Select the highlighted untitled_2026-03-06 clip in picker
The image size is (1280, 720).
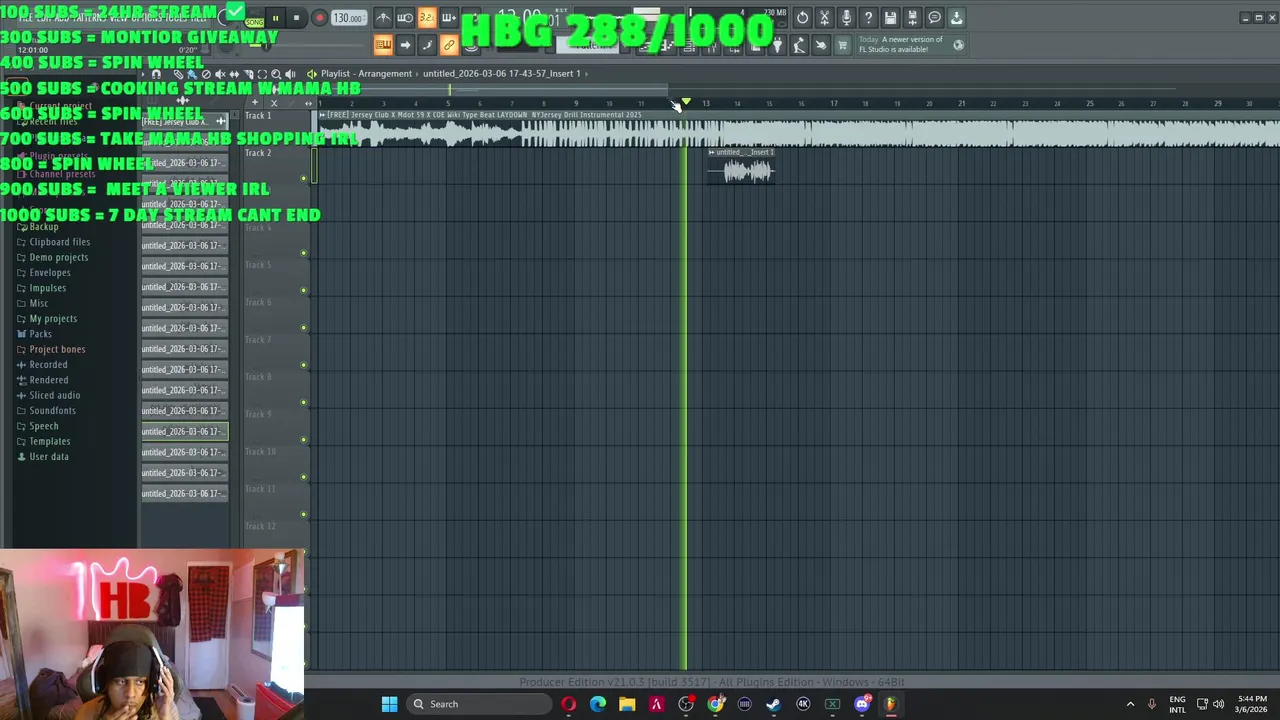184,432
